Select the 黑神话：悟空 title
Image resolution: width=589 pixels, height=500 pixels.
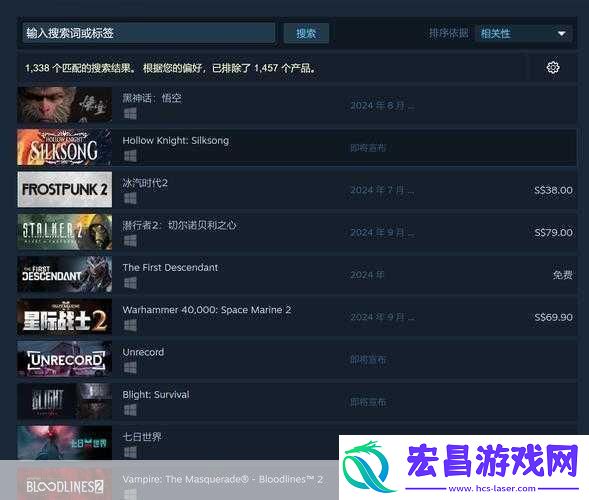[152, 98]
